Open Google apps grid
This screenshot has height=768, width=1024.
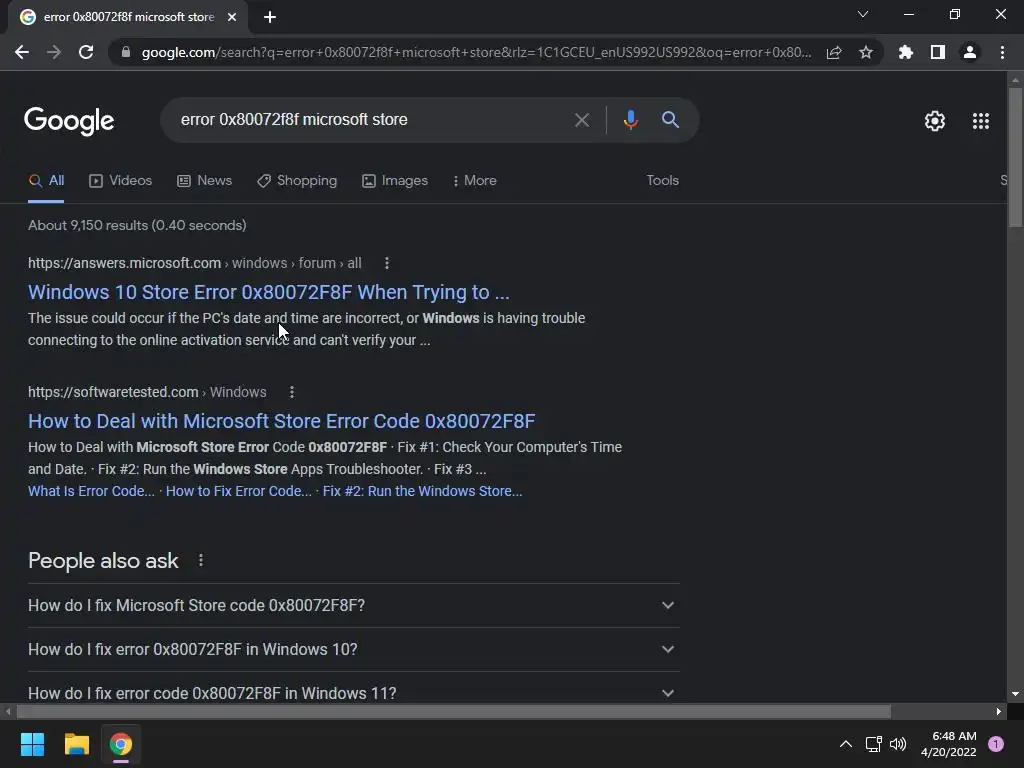(x=981, y=121)
